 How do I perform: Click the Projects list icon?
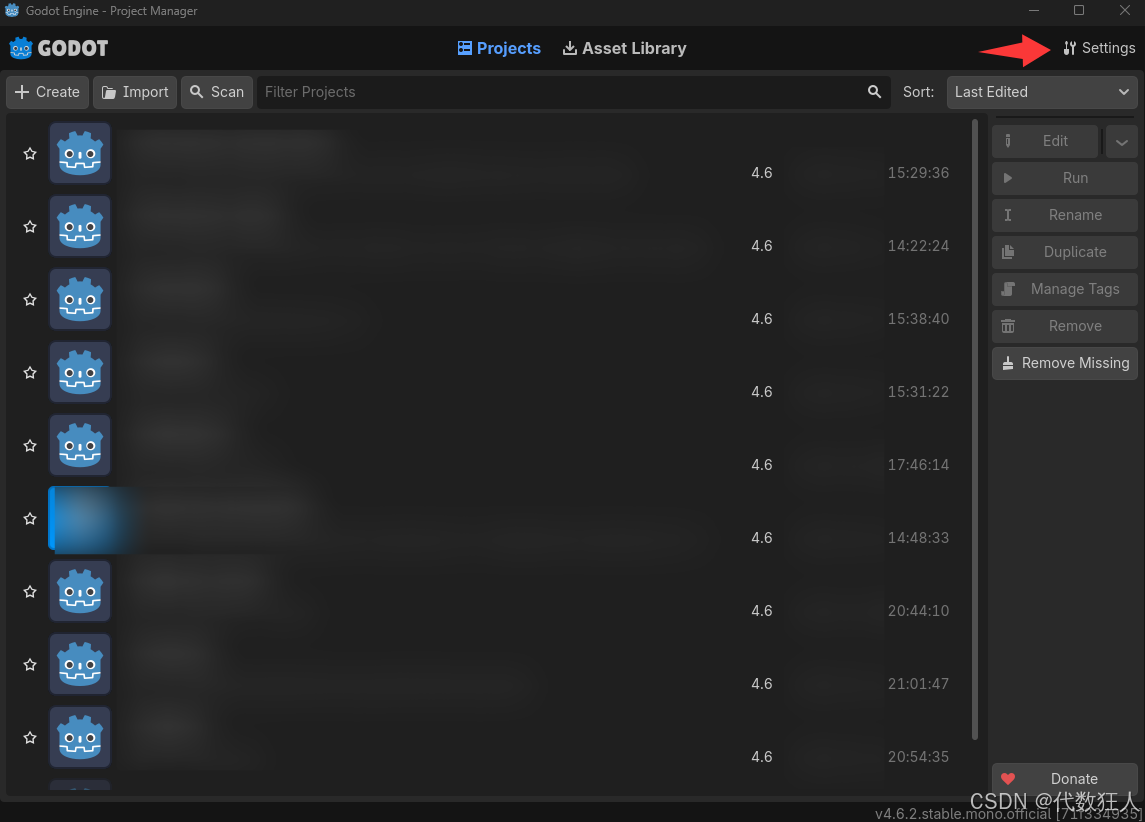(x=464, y=48)
